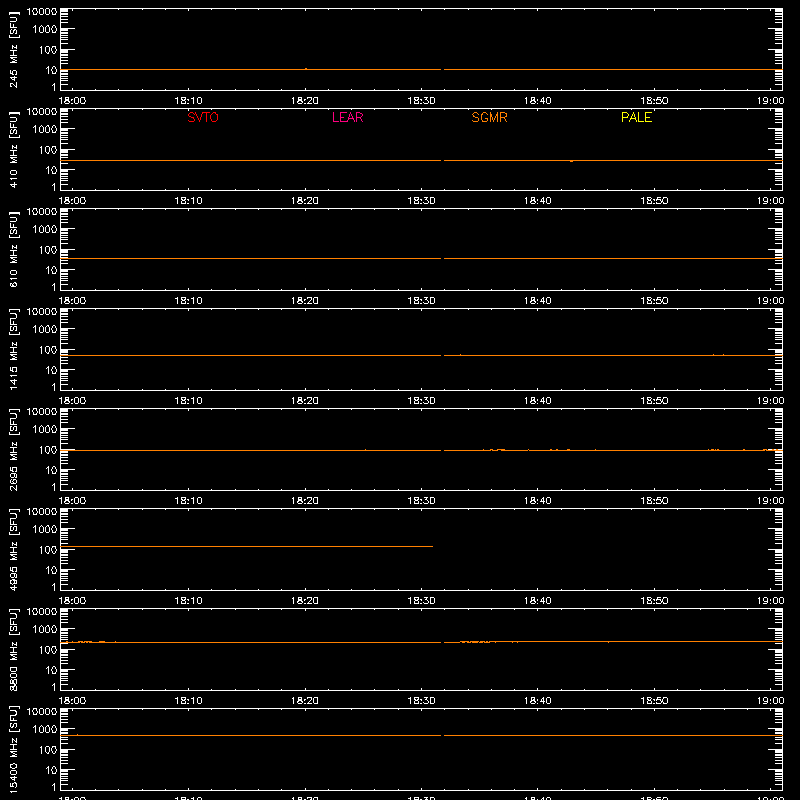Click the PALE station label

(x=636, y=117)
